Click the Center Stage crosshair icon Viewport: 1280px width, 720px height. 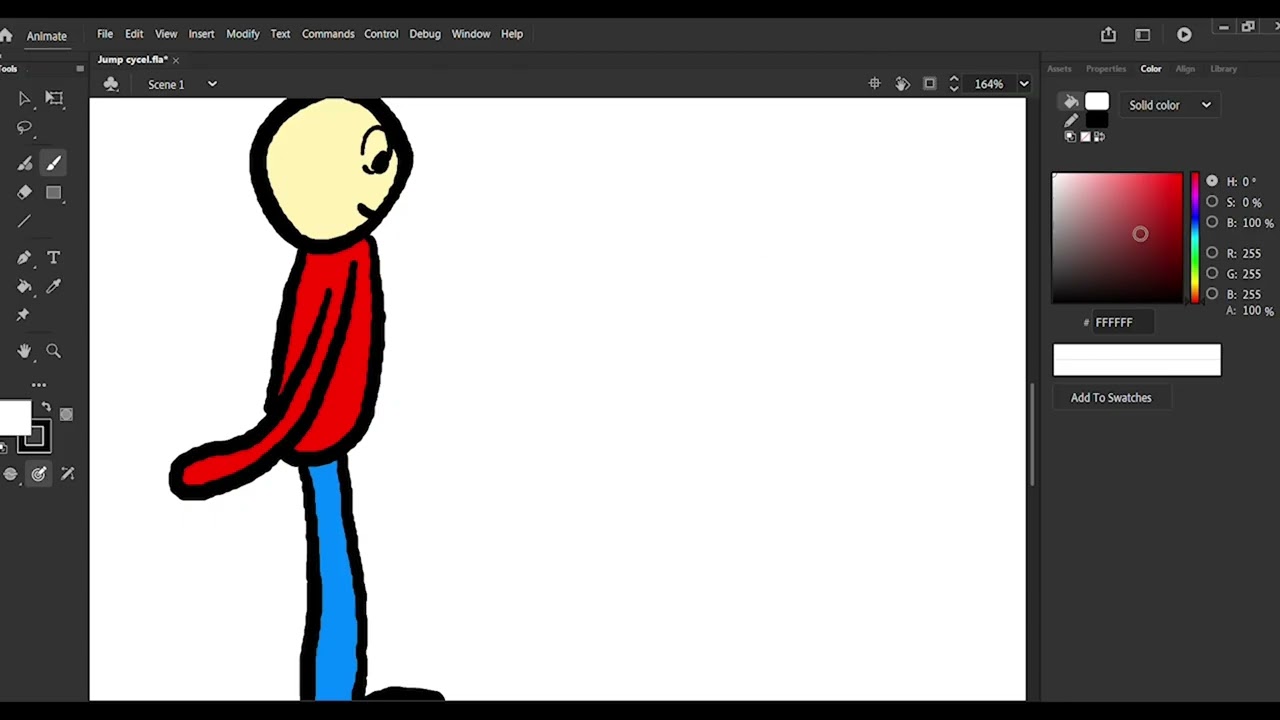coord(874,84)
